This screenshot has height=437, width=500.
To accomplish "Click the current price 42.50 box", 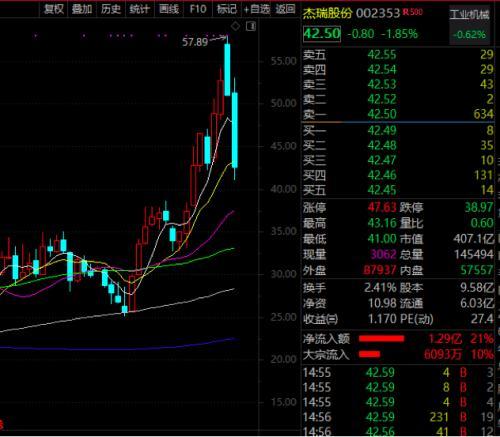I will [x=322, y=34].
